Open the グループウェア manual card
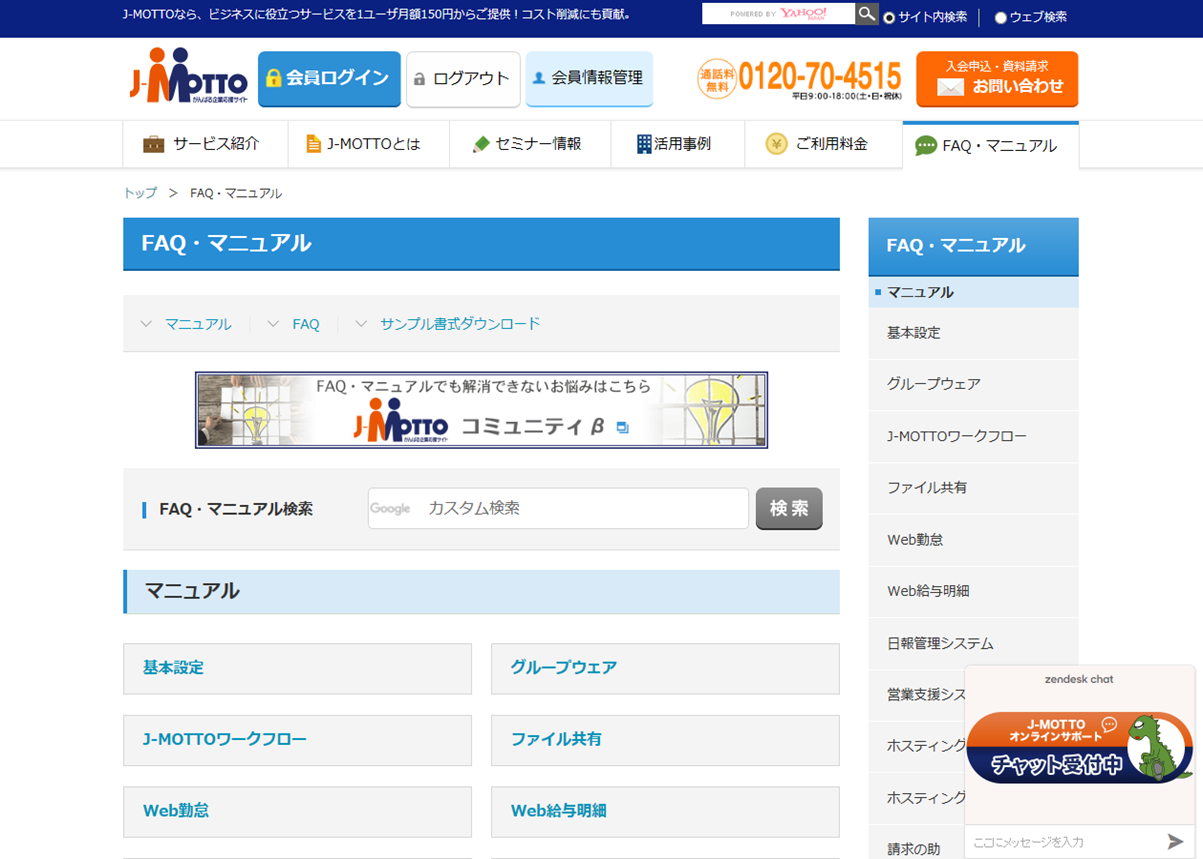This screenshot has height=859, width=1203. click(665, 668)
